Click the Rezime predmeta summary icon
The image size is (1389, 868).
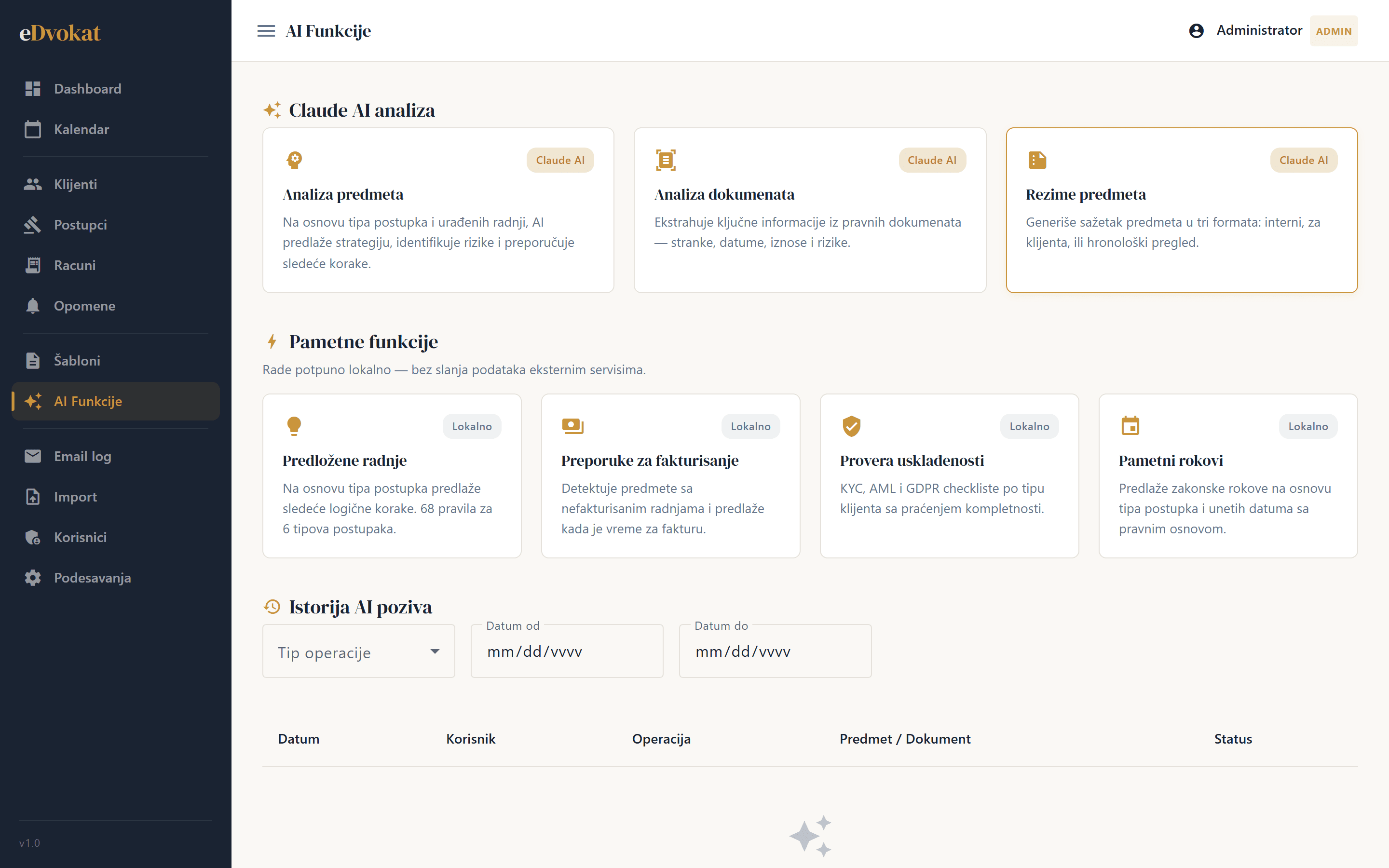click(x=1037, y=160)
